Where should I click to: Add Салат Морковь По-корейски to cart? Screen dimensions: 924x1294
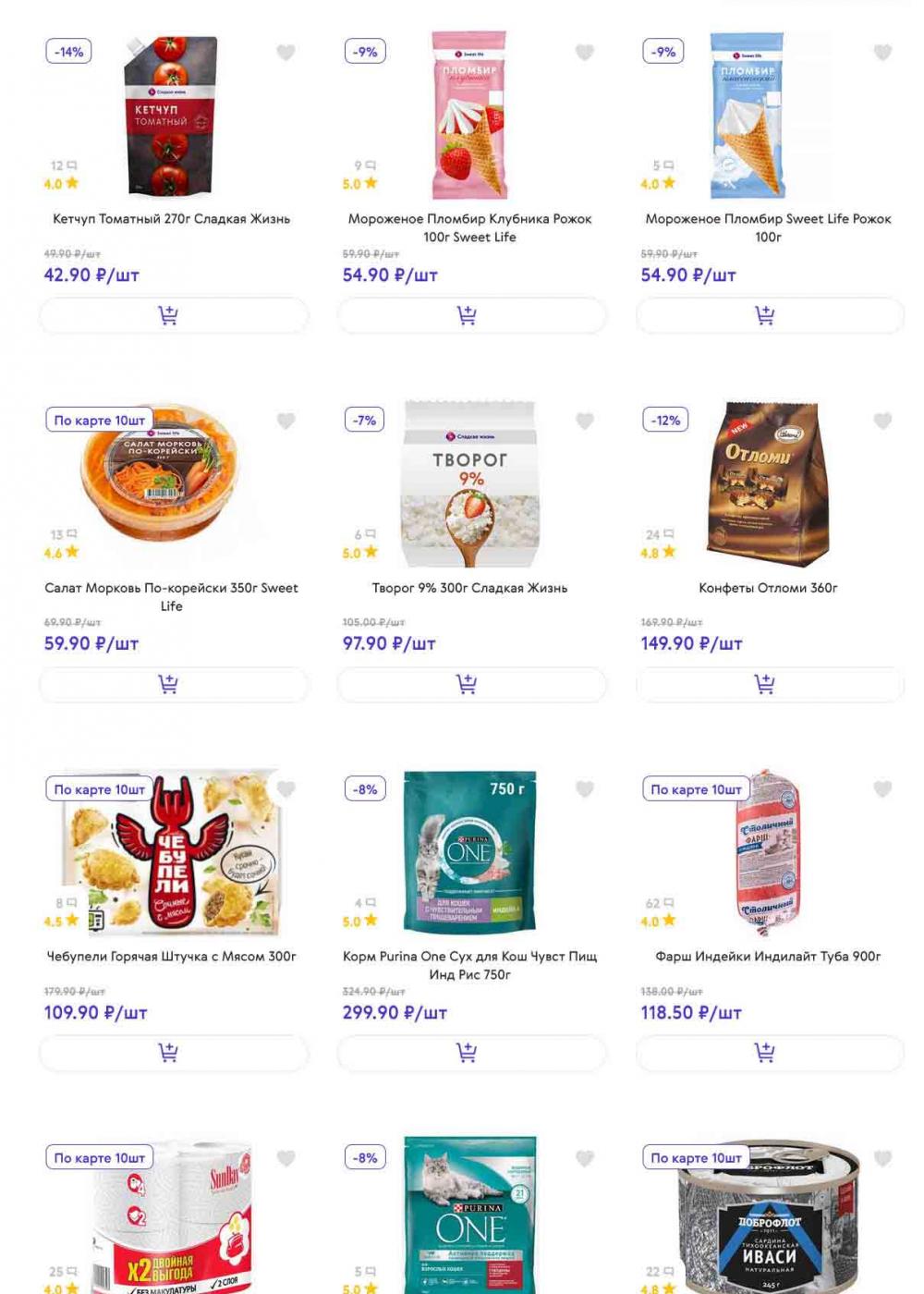[x=174, y=685]
